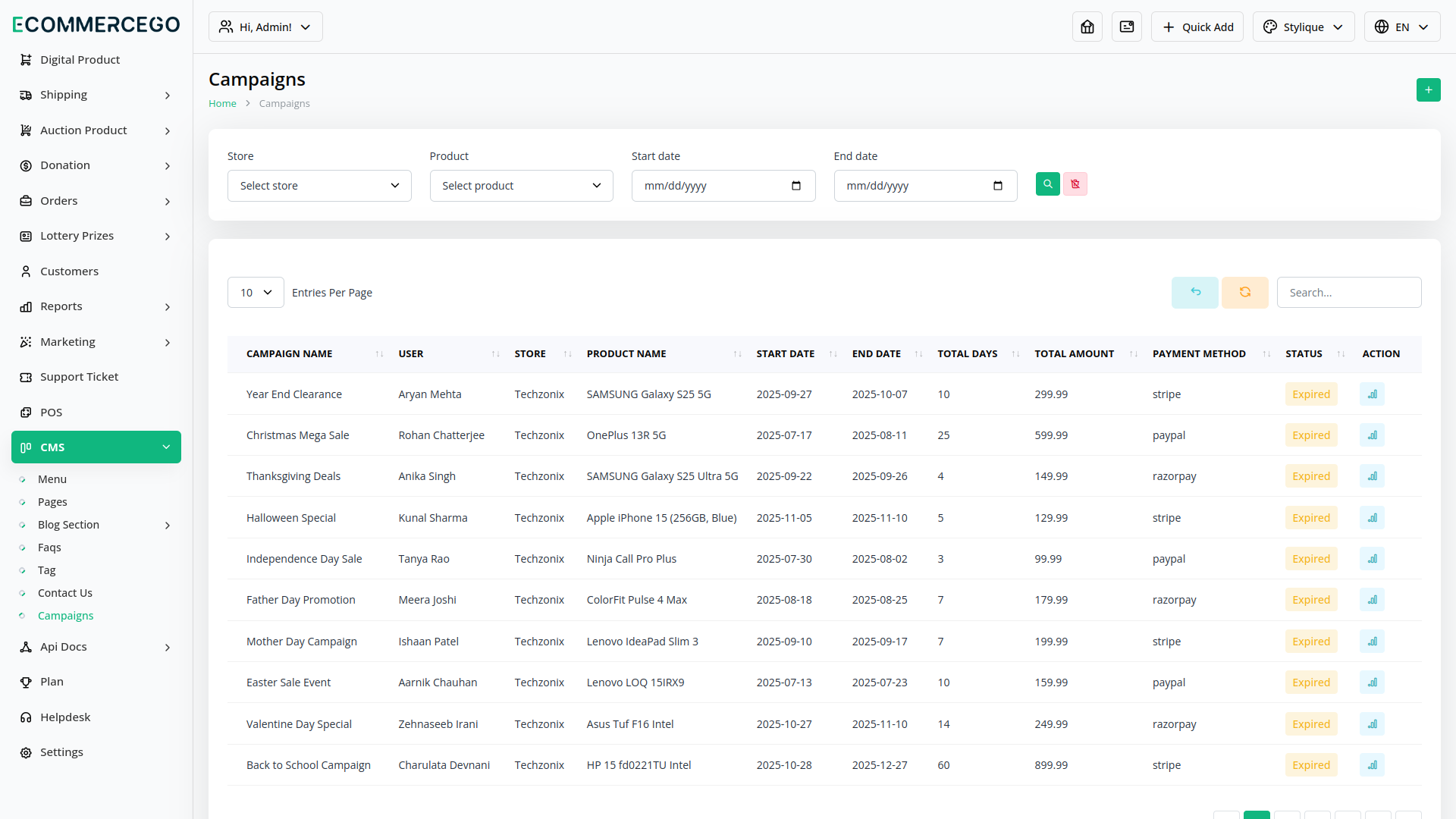1456x819 pixels.
Task: Click the Quick Add button
Action: point(1197,27)
